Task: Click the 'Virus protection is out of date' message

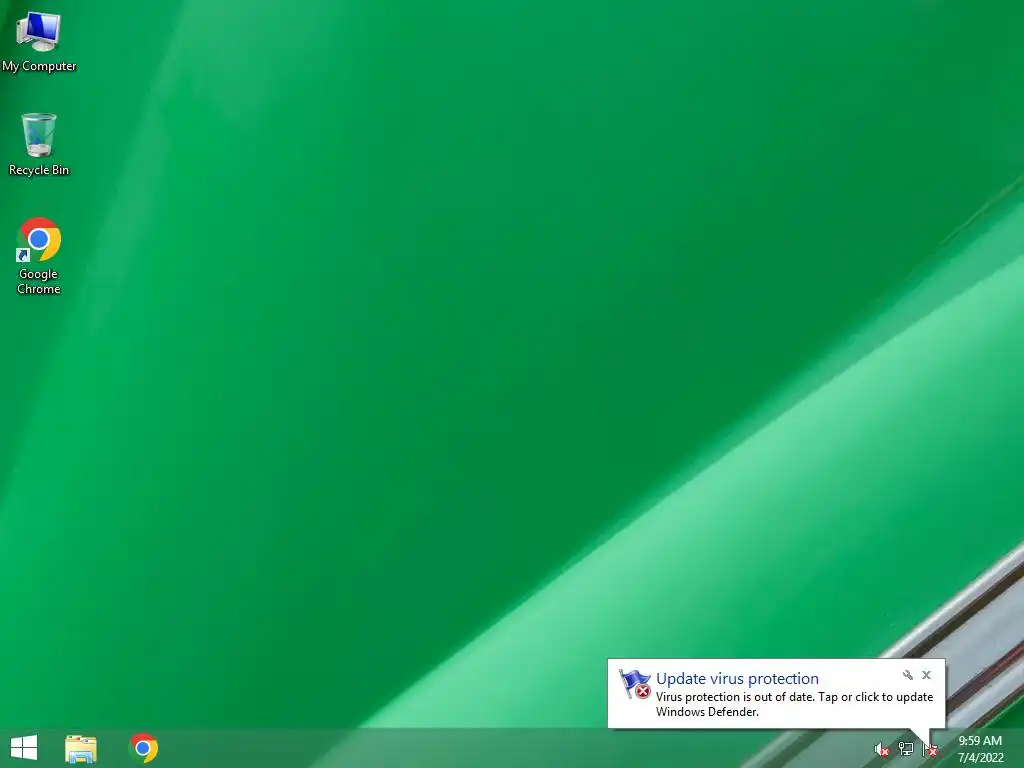Action: pyautogui.click(x=794, y=704)
